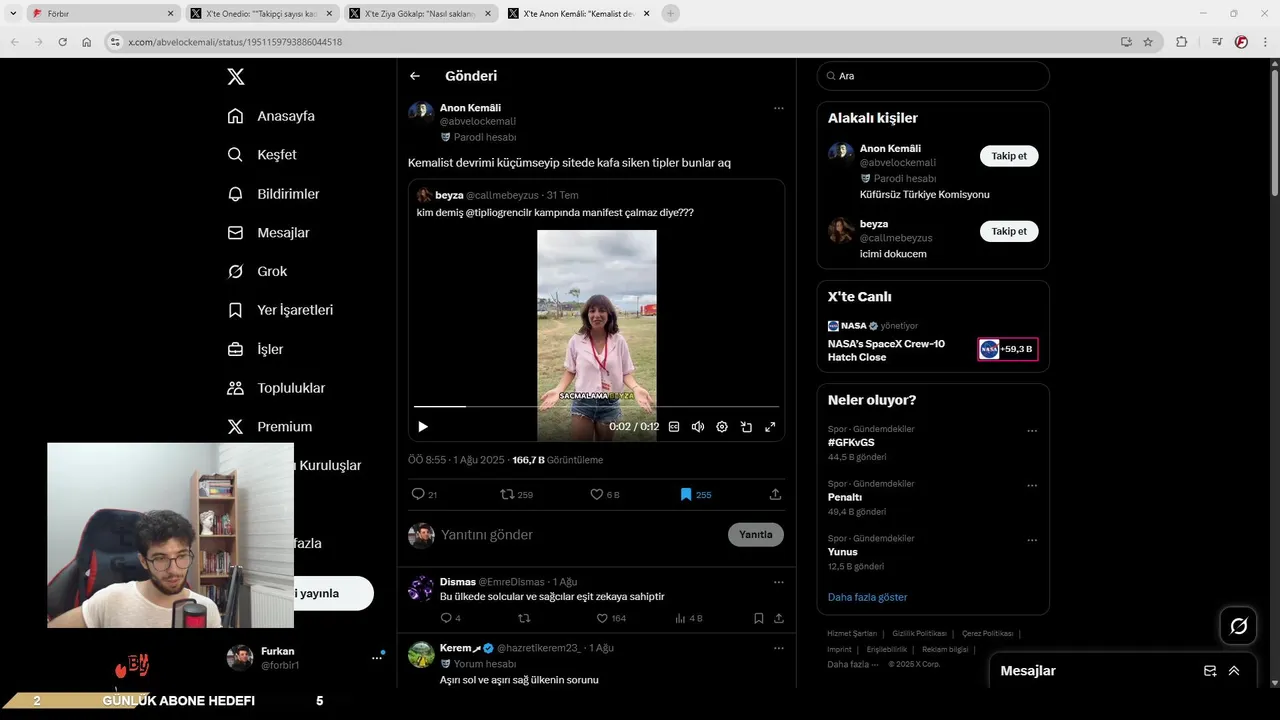Click the browser home button

pos(87,42)
